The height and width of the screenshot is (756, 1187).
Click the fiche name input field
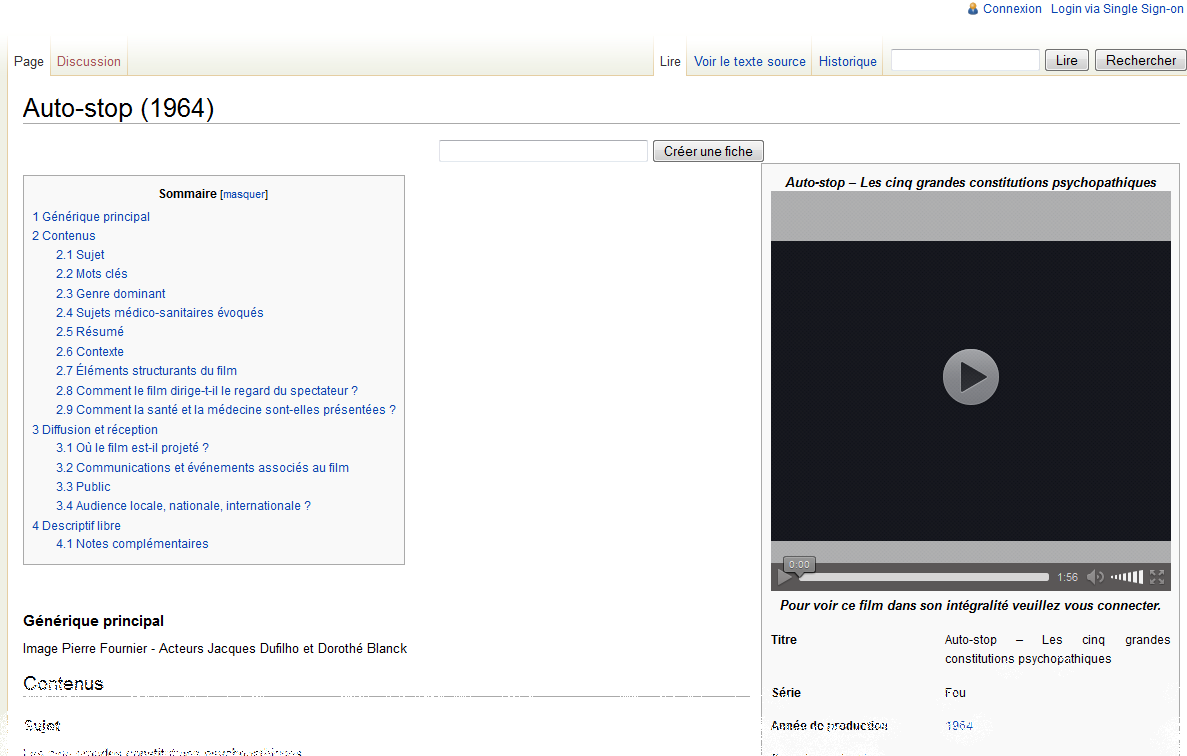[543, 151]
